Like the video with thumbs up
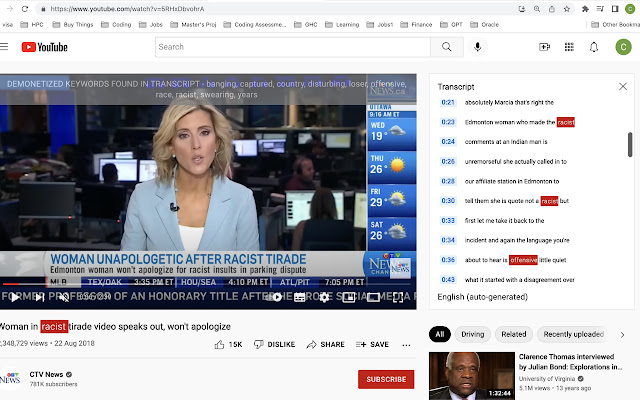This screenshot has width=640, height=400. click(x=229, y=344)
